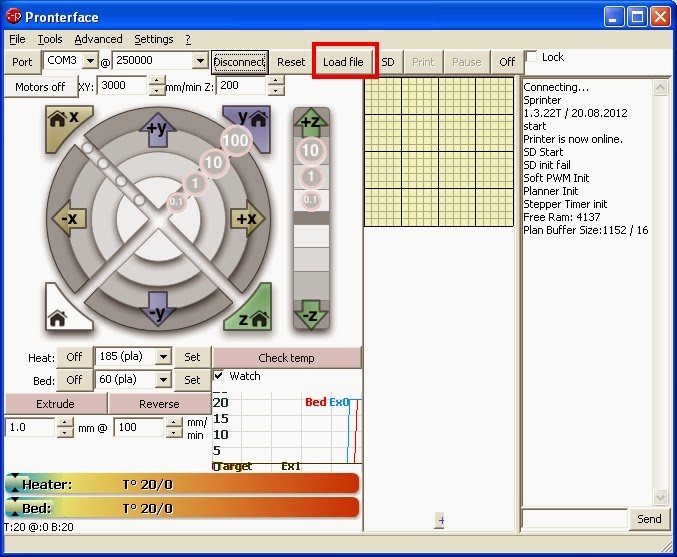Screen dimensions: 677x557
Task: Open the Advanced menu
Action: (x=98, y=39)
